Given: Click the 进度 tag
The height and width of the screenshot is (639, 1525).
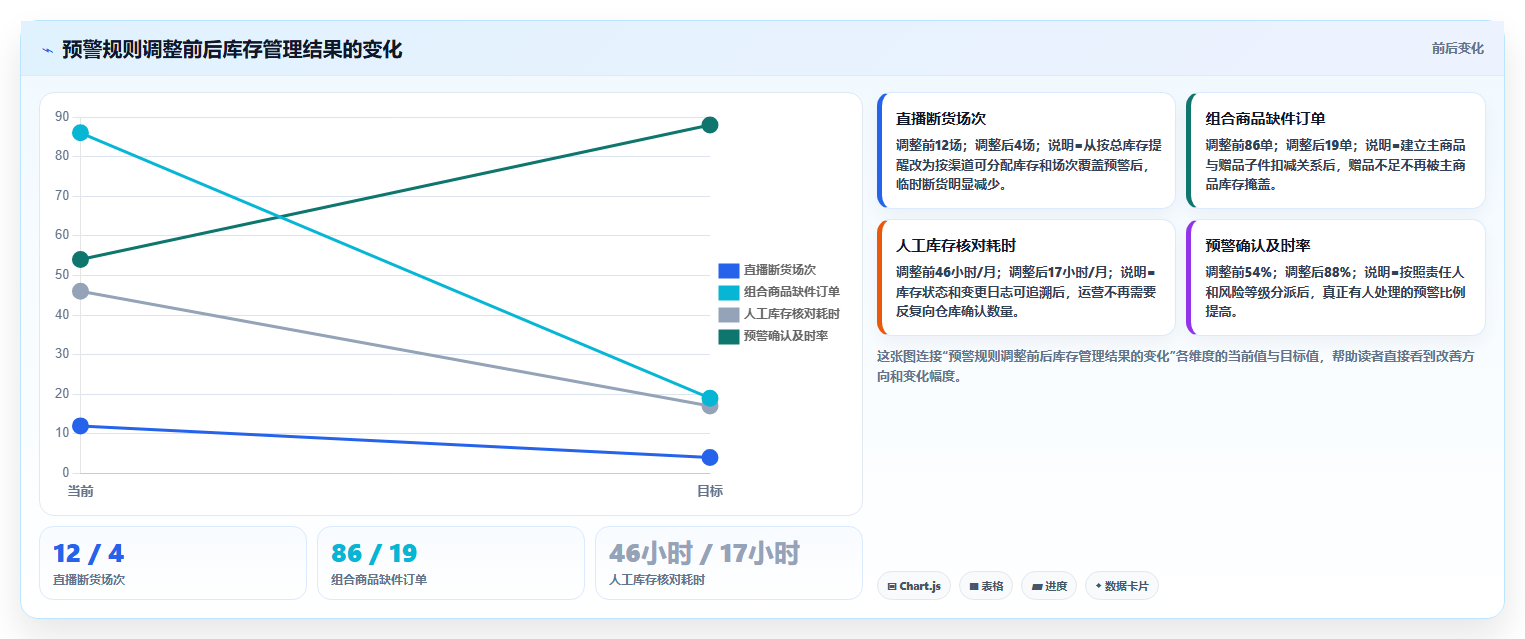Looking at the screenshot, I should [x=1050, y=586].
